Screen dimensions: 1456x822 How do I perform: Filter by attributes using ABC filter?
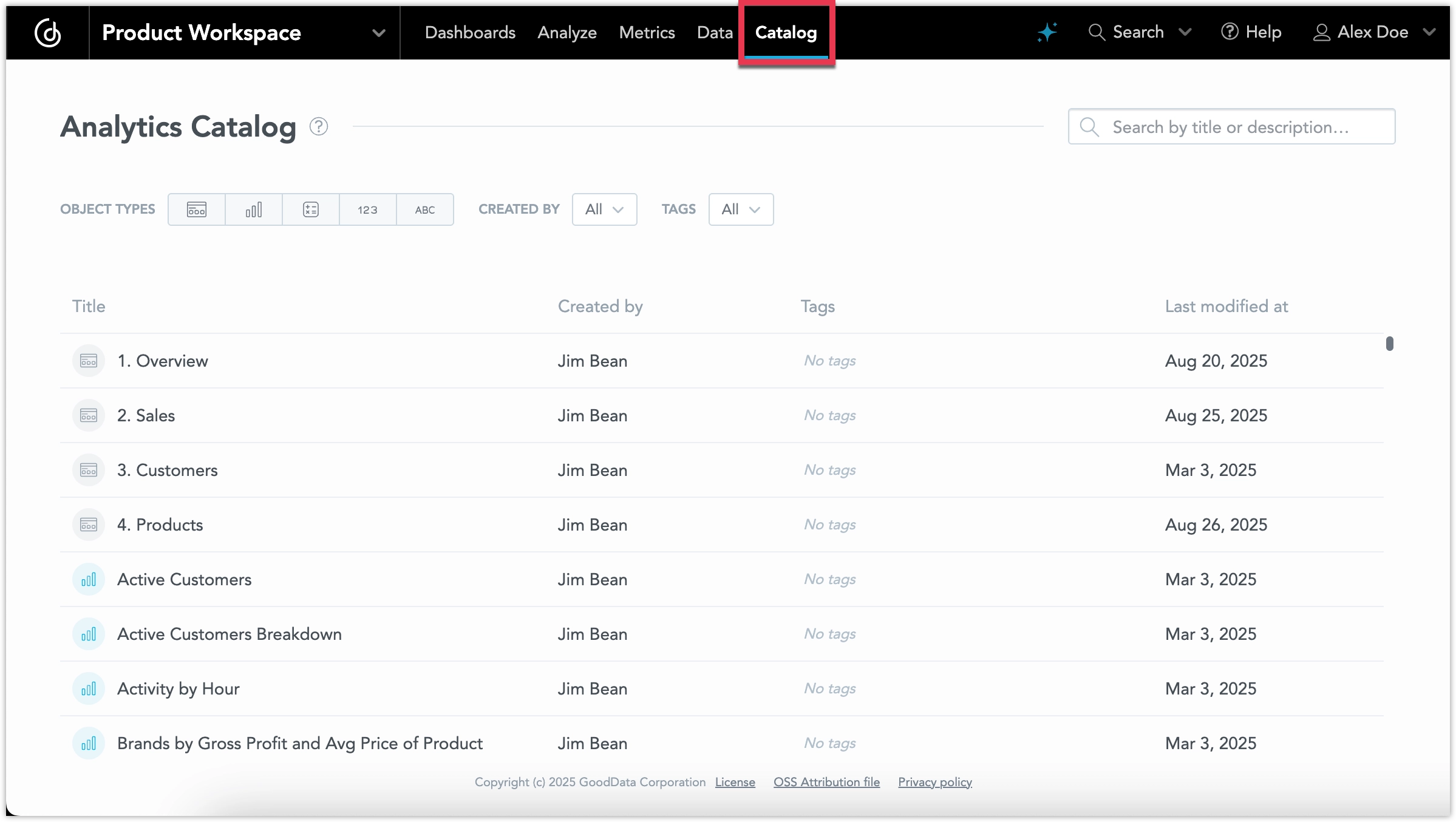425,209
